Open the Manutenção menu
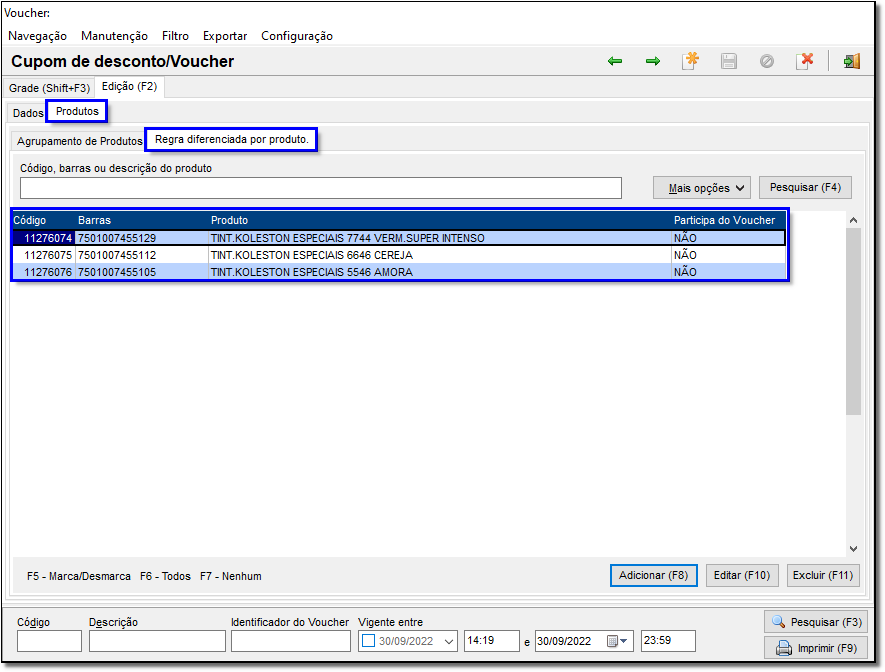 tap(114, 36)
